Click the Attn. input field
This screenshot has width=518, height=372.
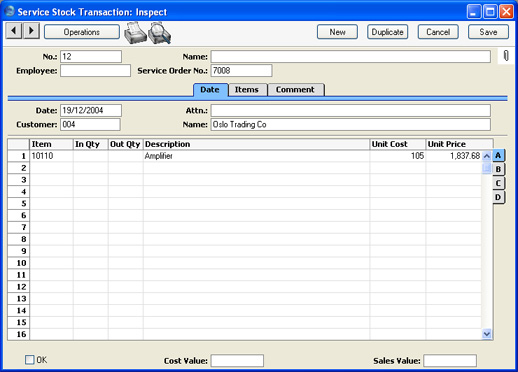[x=351, y=110]
